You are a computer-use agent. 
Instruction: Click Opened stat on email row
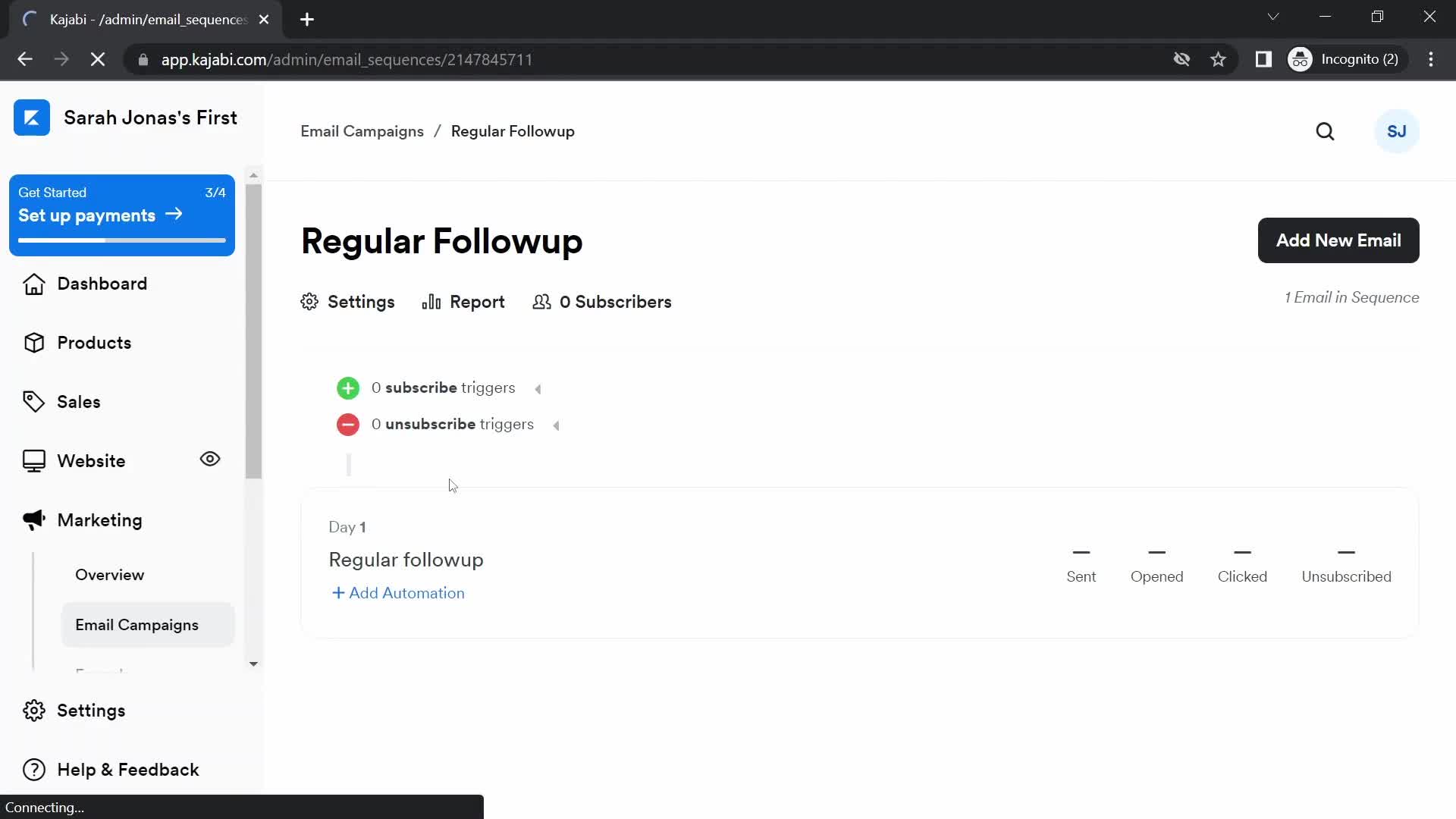(x=1156, y=566)
